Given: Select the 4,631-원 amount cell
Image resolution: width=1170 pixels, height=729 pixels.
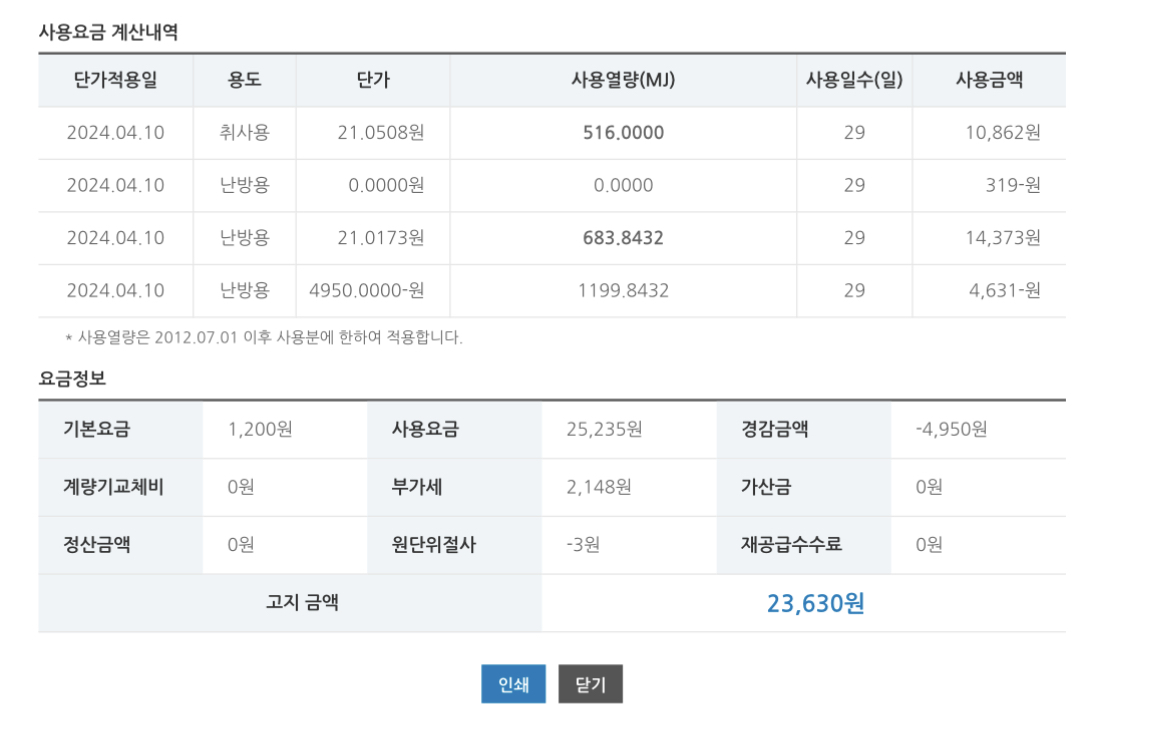Looking at the screenshot, I should [x=1004, y=291].
